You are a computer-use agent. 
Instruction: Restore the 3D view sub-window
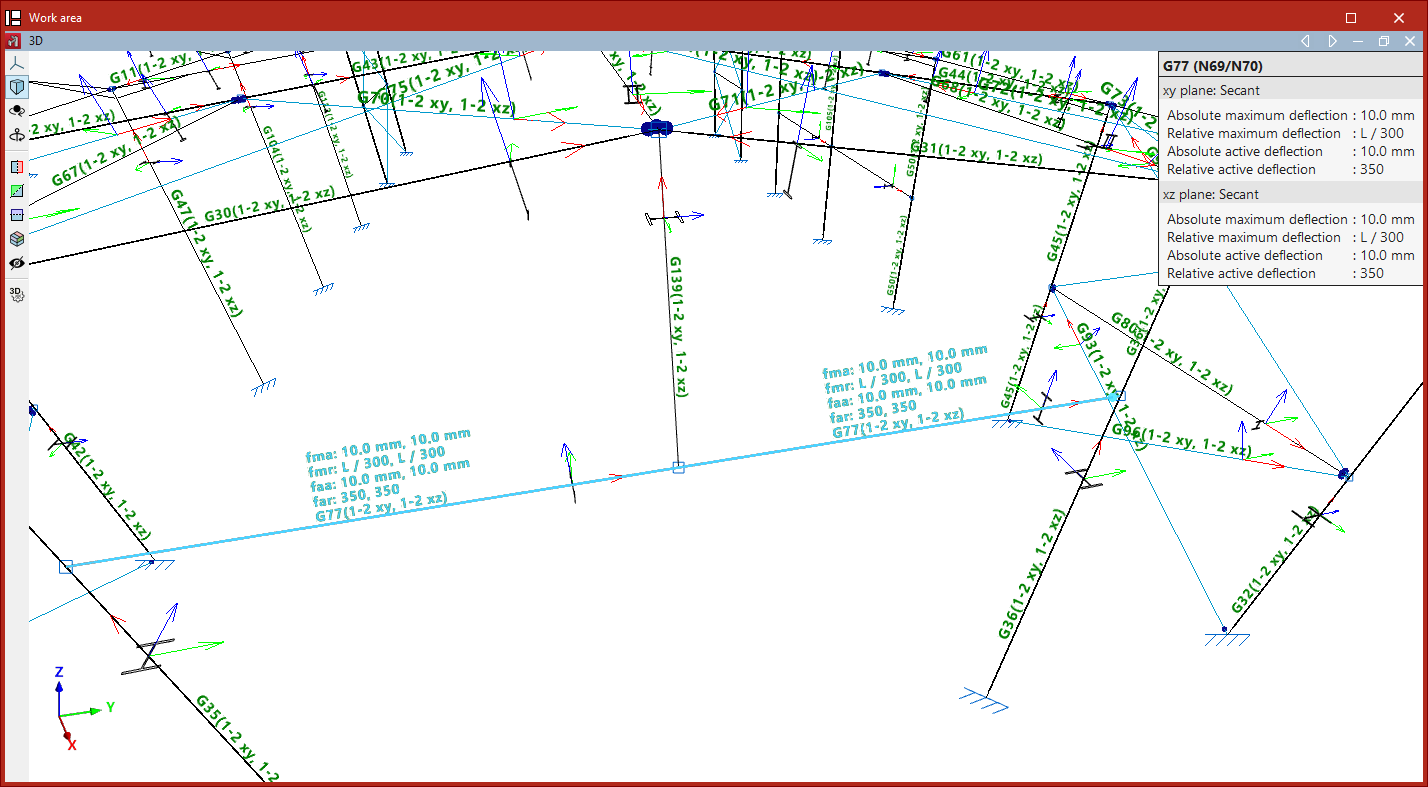pos(1384,41)
